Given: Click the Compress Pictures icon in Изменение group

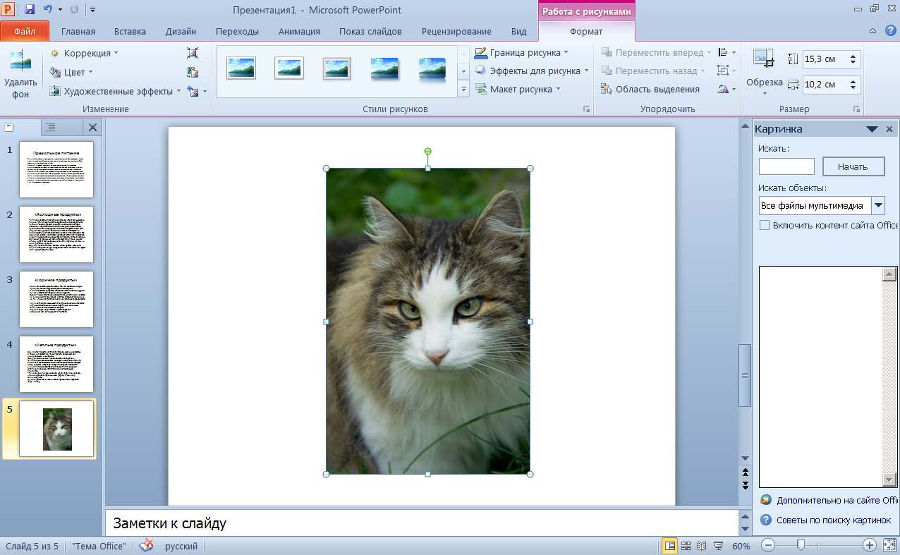Looking at the screenshot, I should pos(193,53).
